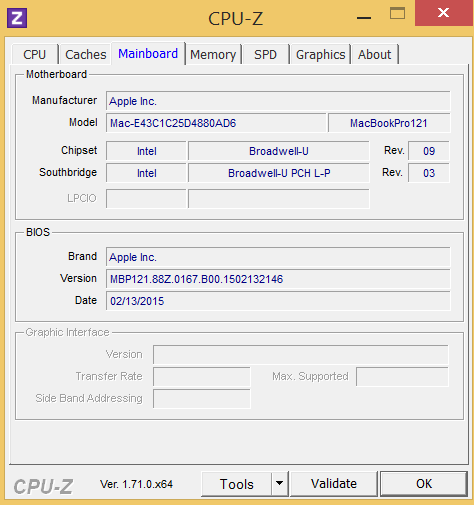Click the Side Band Addressing field
The width and height of the screenshot is (474, 505).
[202, 399]
